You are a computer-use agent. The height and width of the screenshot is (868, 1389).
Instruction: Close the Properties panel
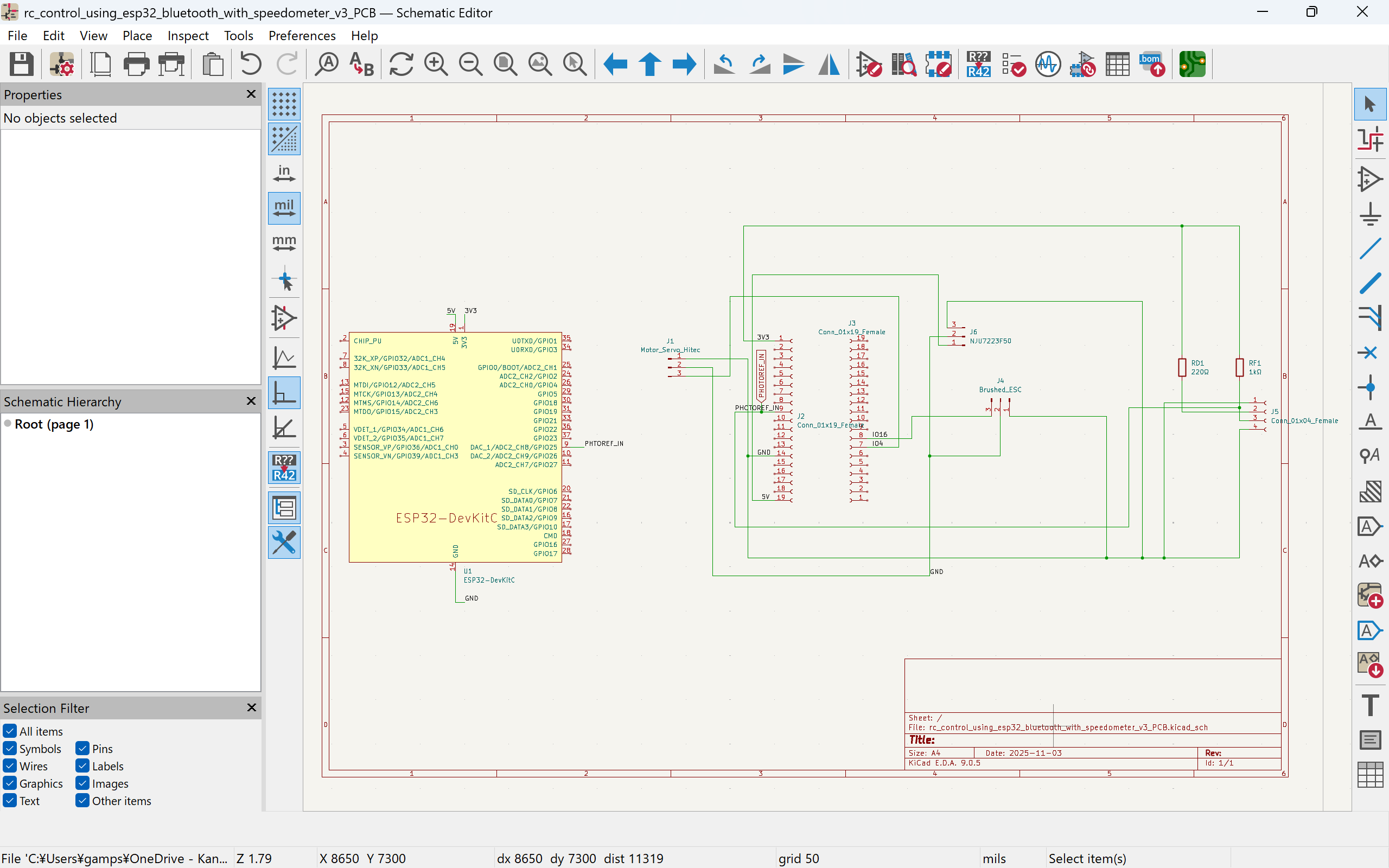(x=251, y=94)
